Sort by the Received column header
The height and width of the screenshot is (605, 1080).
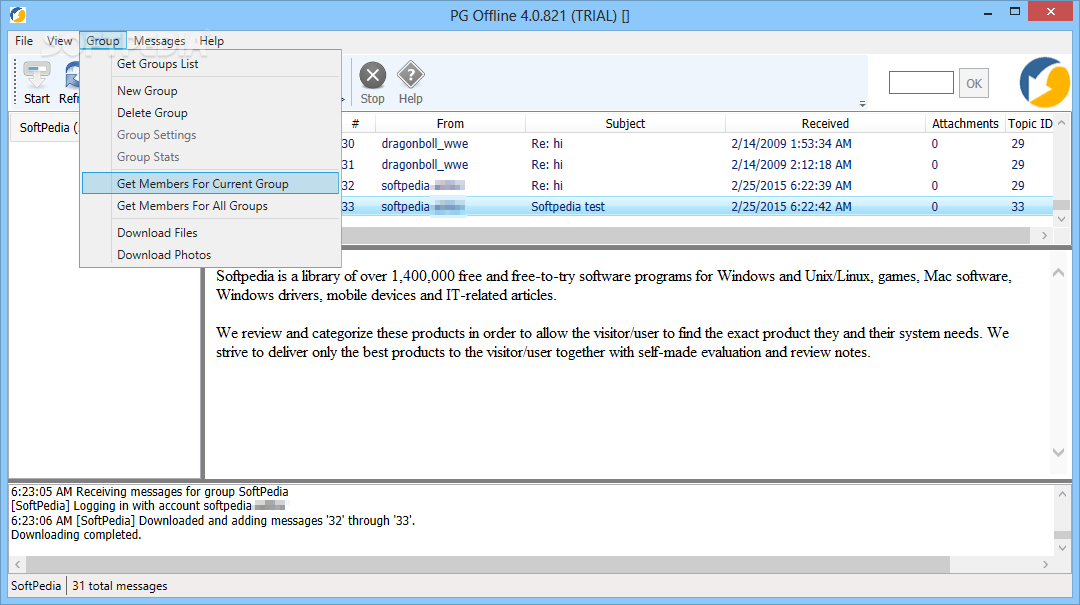[824, 123]
